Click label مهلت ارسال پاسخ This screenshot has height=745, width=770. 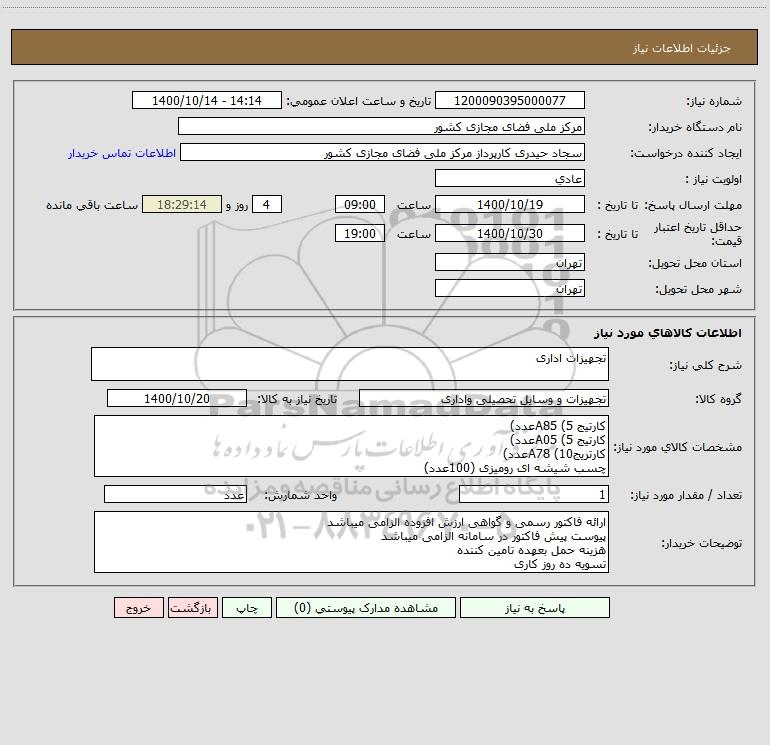pos(693,205)
